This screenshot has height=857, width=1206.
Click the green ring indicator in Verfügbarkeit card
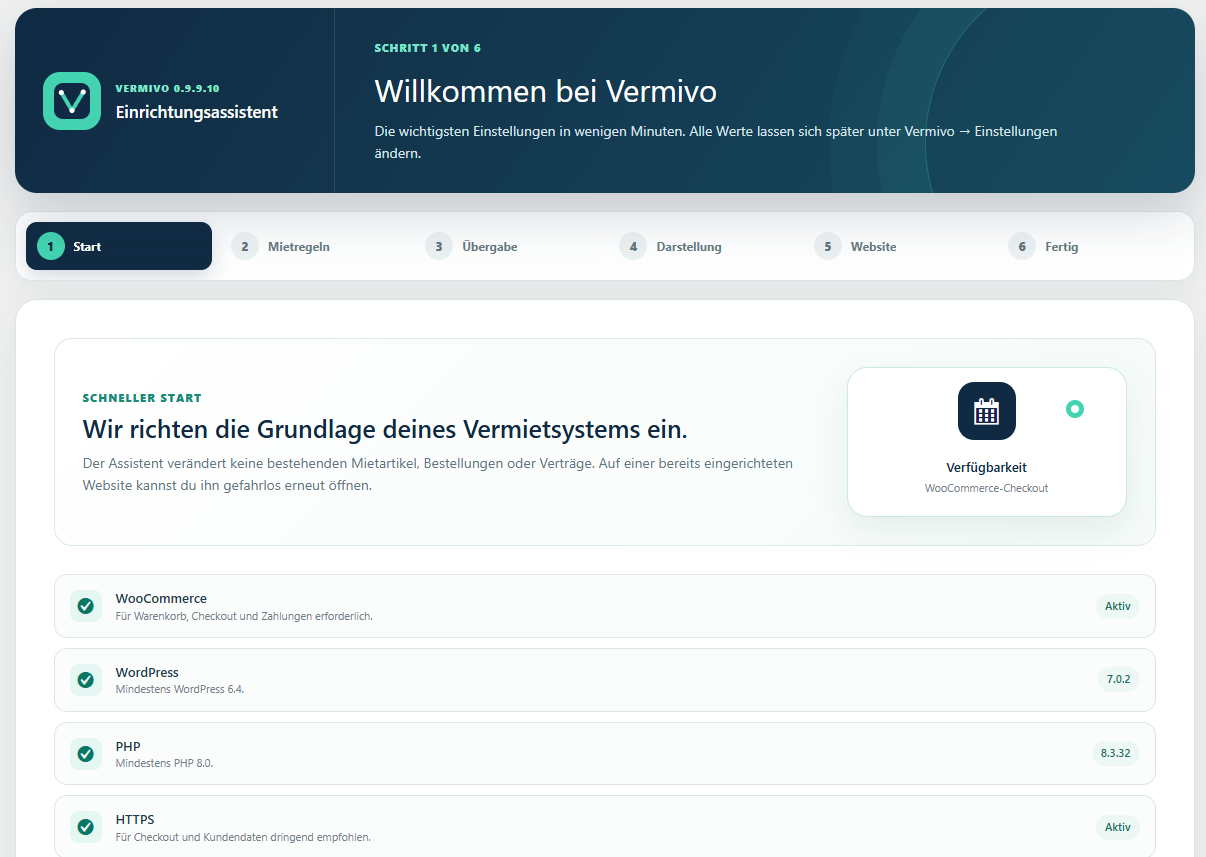1075,409
